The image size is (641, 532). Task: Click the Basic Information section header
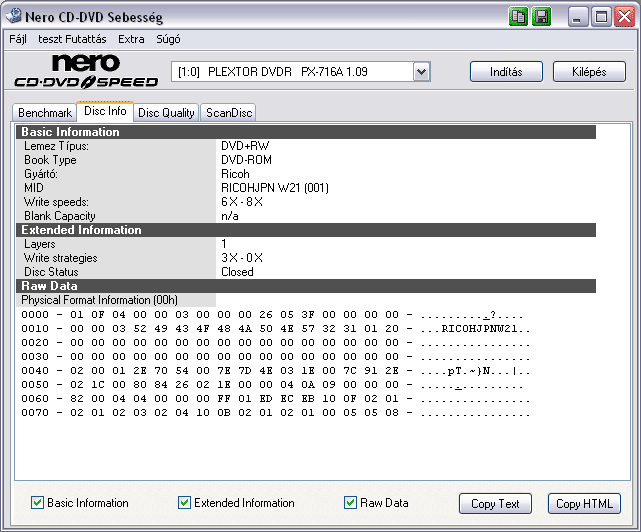[x=306, y=132]
